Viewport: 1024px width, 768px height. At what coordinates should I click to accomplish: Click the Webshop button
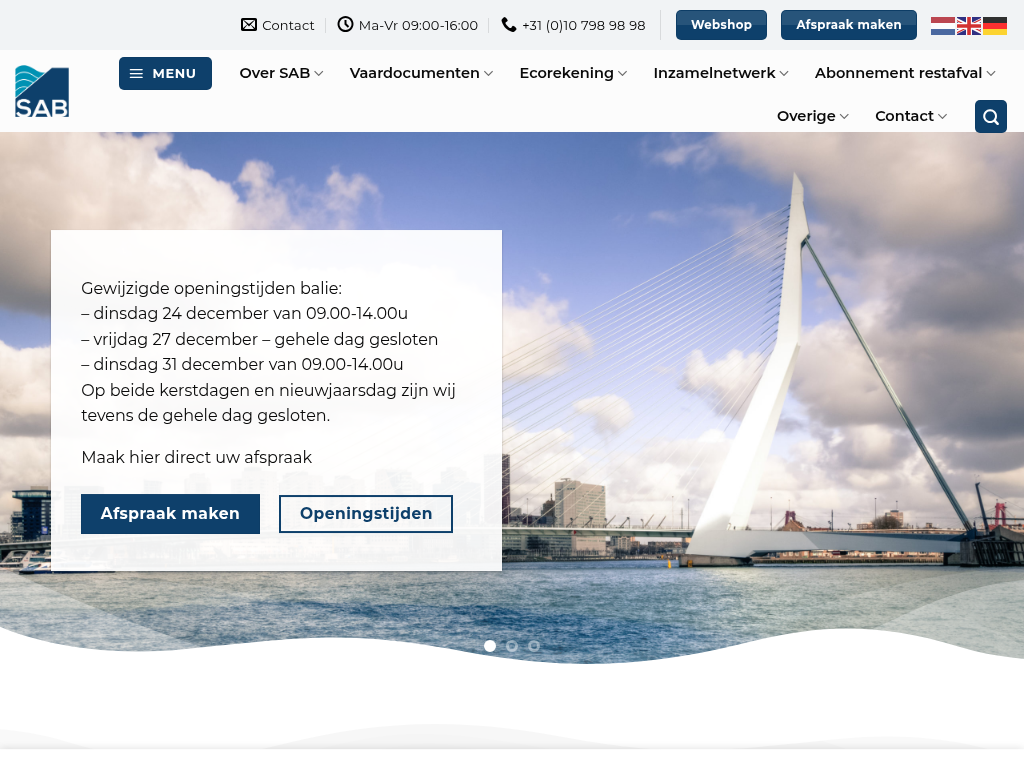[x=721, y=25]
